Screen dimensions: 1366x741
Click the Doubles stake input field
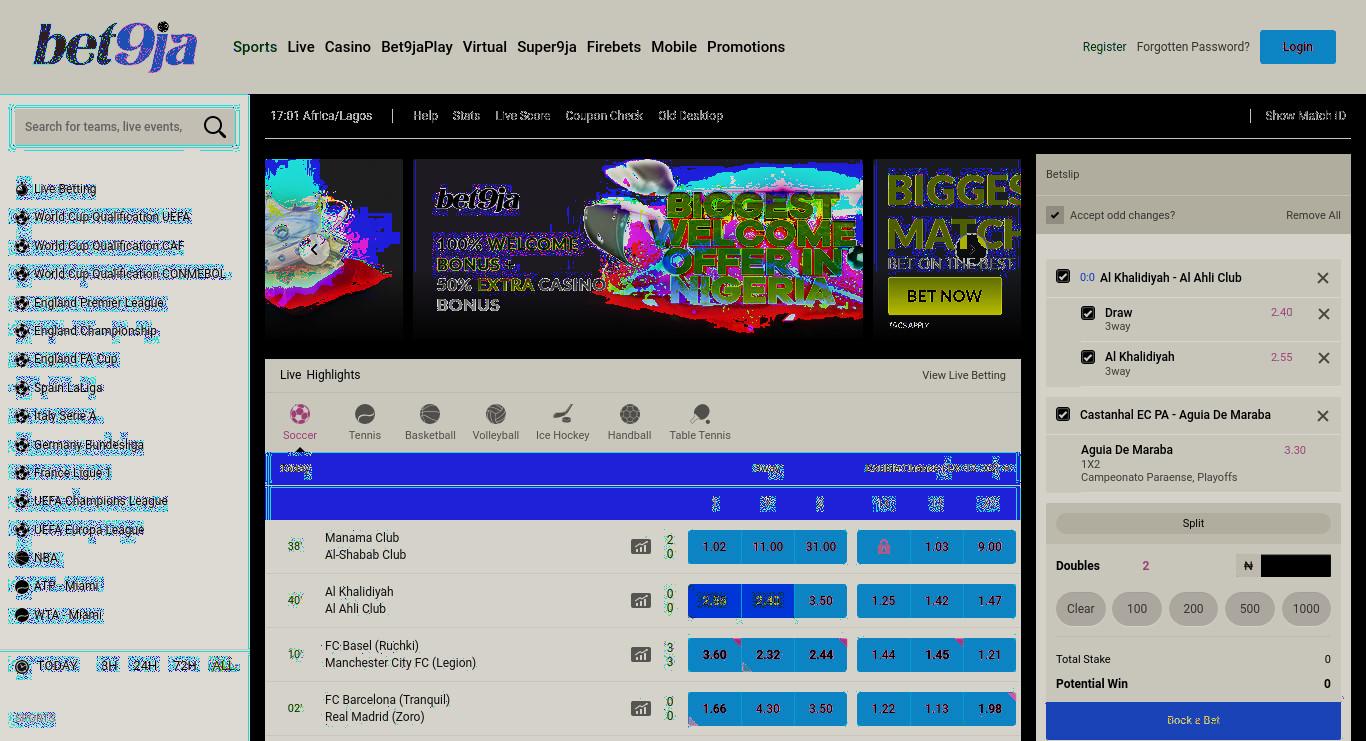(1296, 566)
